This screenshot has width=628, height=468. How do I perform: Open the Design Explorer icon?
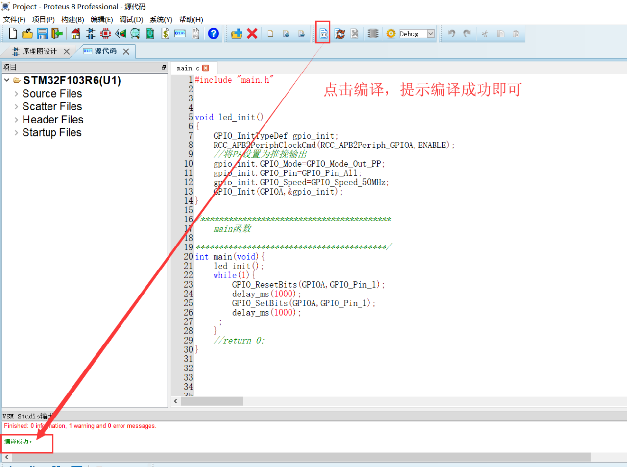(150, 34)
